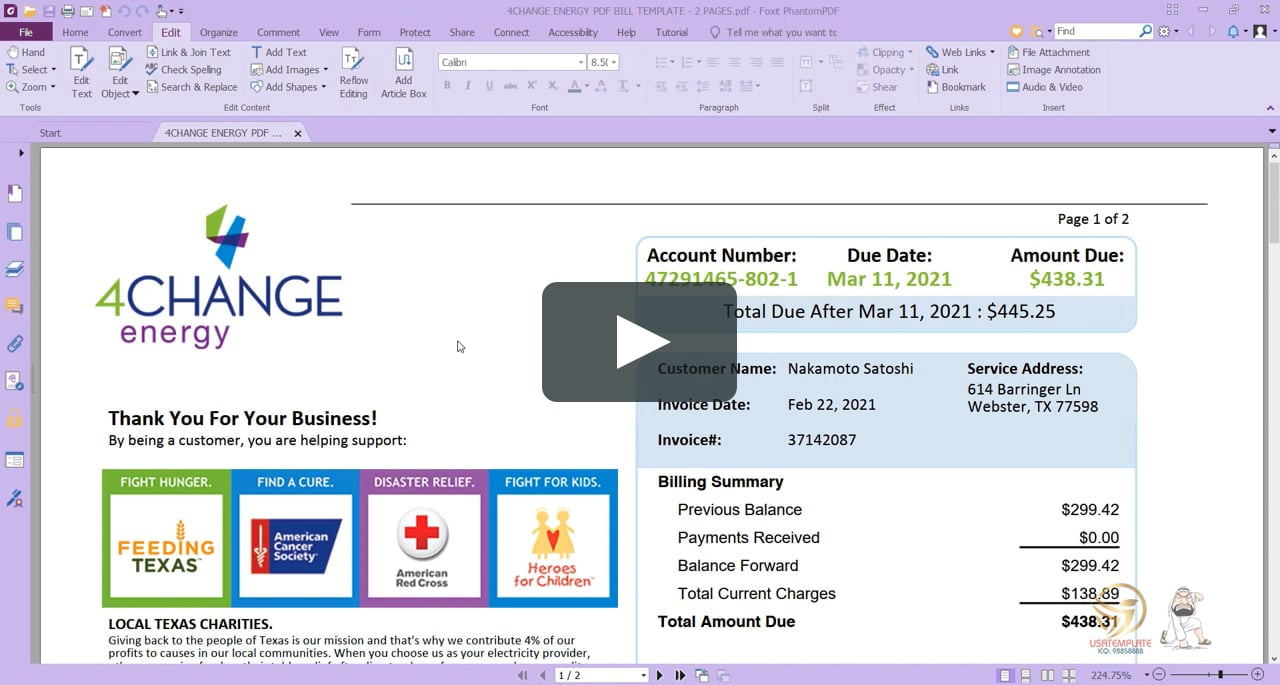
Task: Expand the left navigation panel arrow
Action: [x=21, y=153]
